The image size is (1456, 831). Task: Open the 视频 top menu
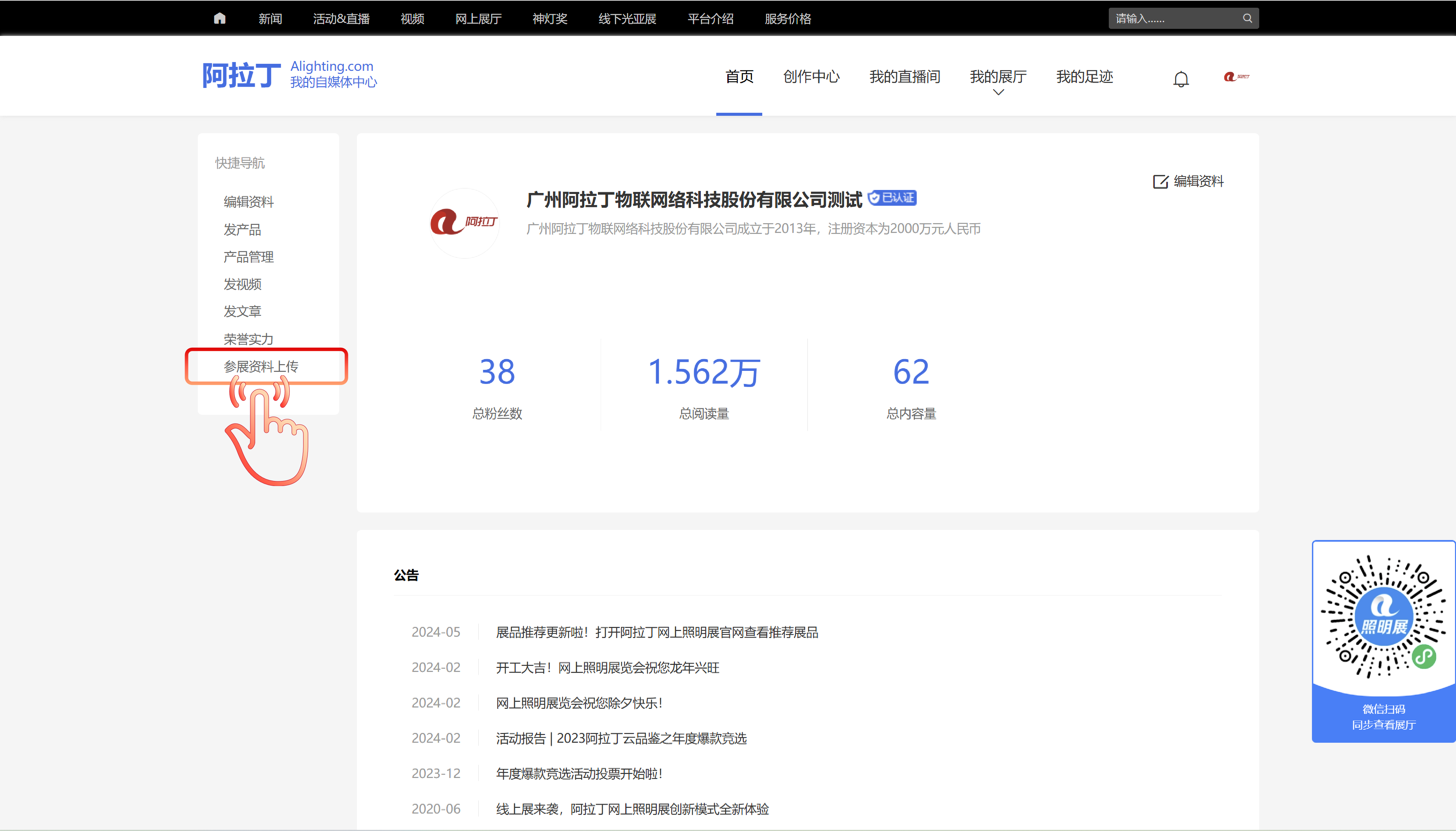click(412, 19)
